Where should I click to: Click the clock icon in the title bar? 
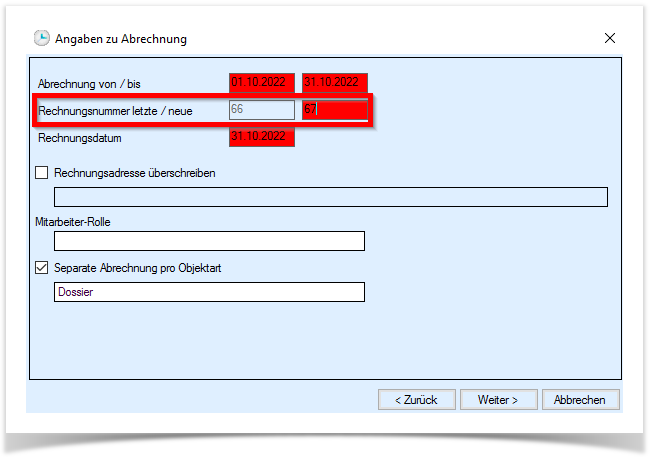pyautogui.click(x=41, y=38)
